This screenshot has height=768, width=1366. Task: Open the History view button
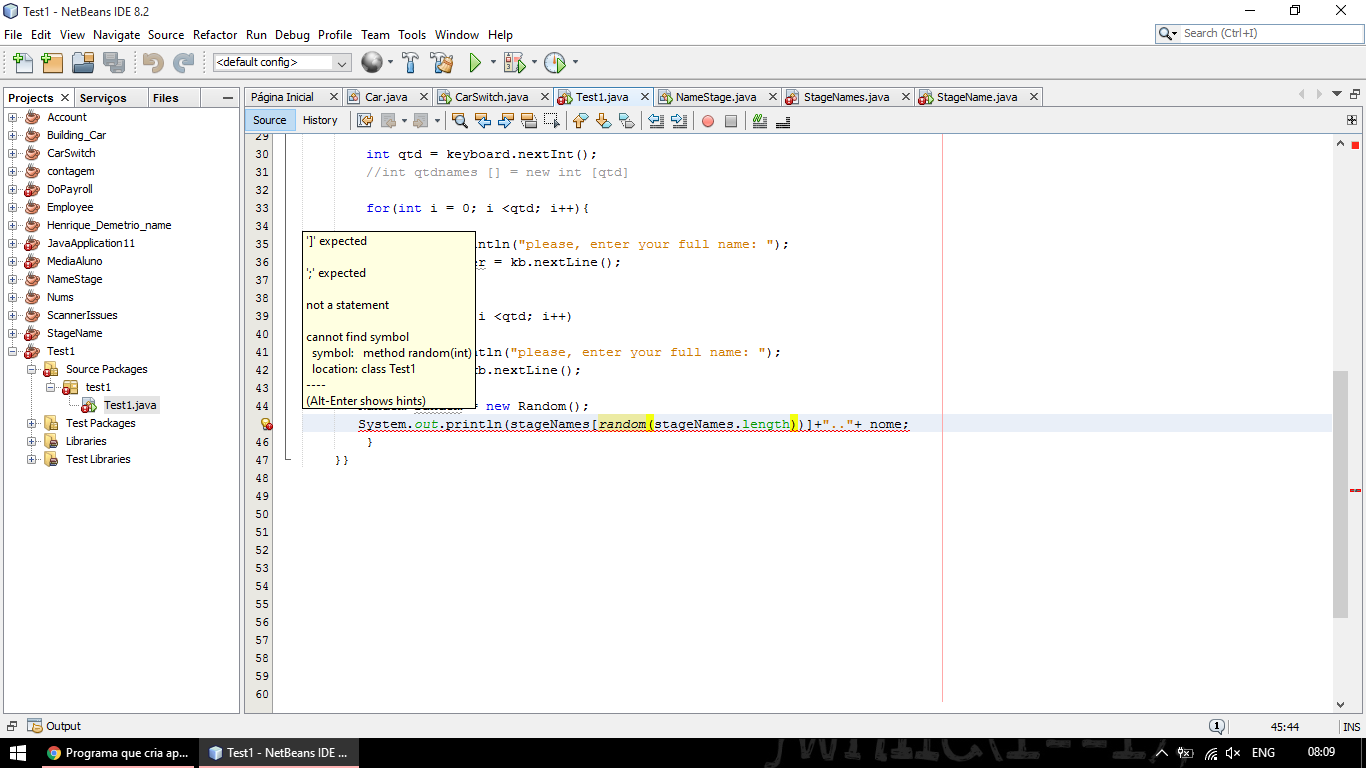click(320, 121)
